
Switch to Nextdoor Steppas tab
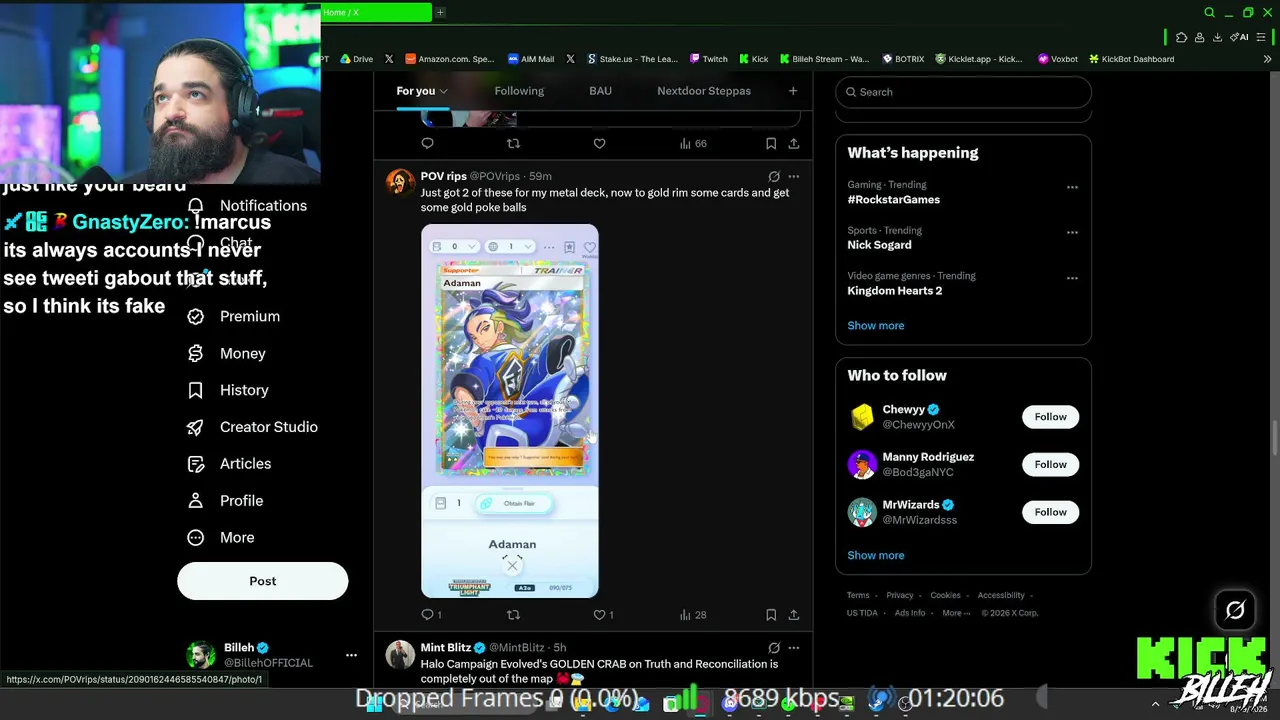tap(704, 91)
